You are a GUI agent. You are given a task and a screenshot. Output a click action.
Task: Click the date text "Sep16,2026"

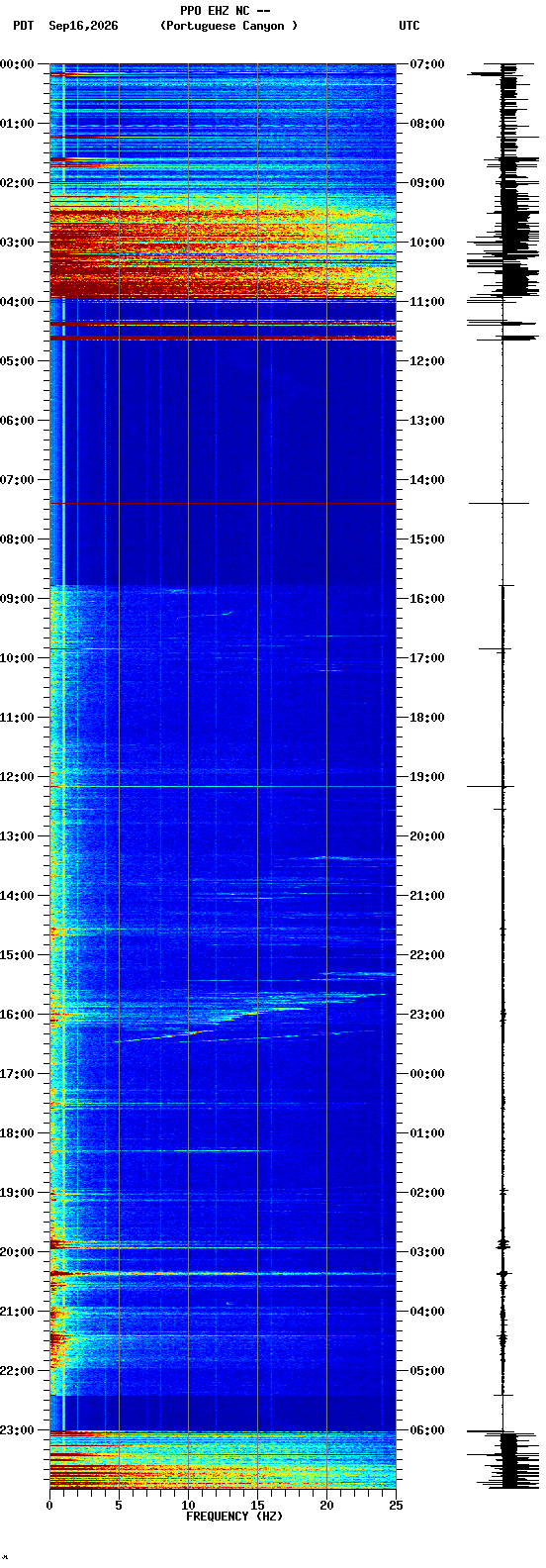(x=83, y=26)
